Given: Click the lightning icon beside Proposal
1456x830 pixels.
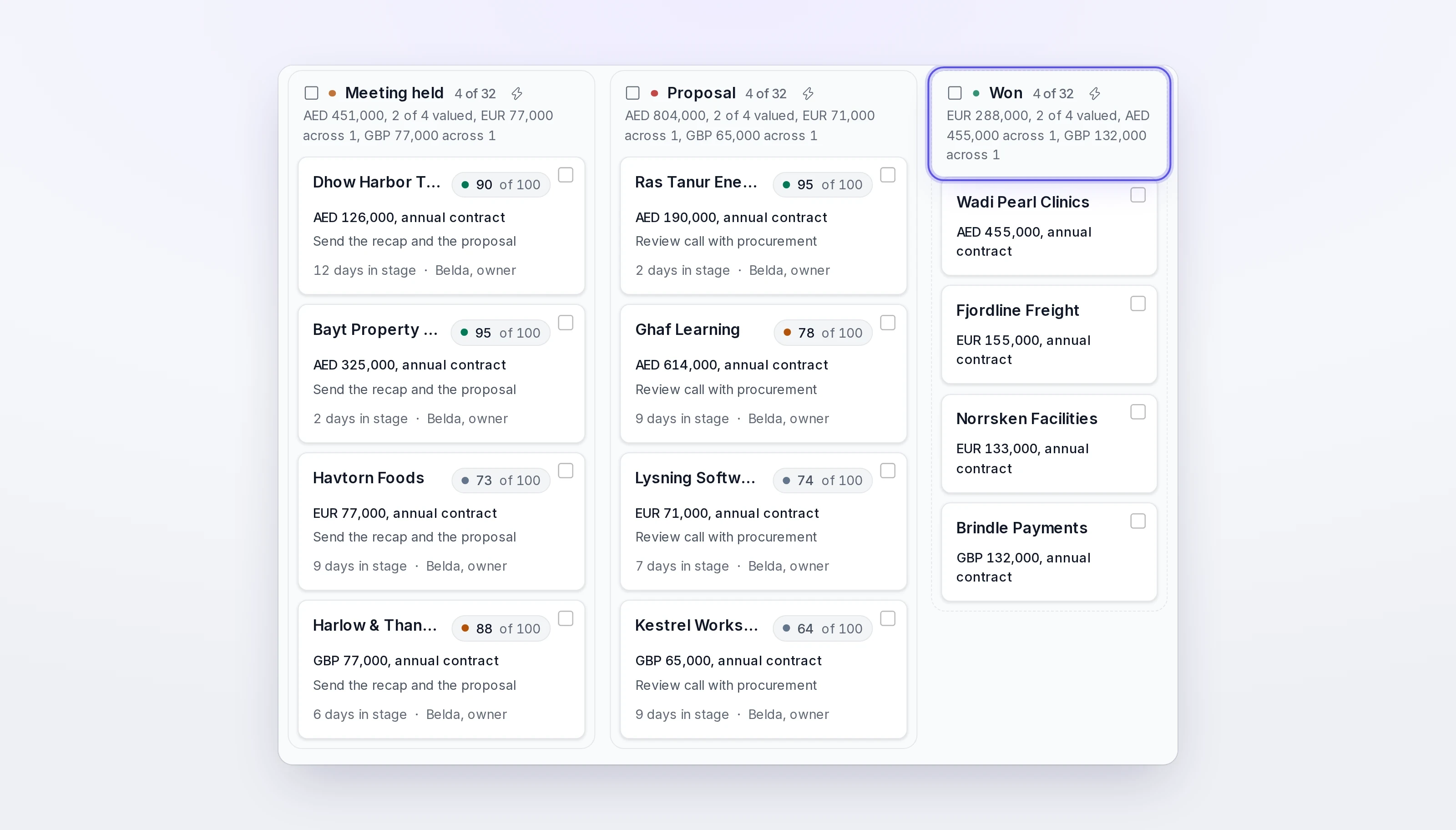Looking at the screenshot, I should 808,93.
